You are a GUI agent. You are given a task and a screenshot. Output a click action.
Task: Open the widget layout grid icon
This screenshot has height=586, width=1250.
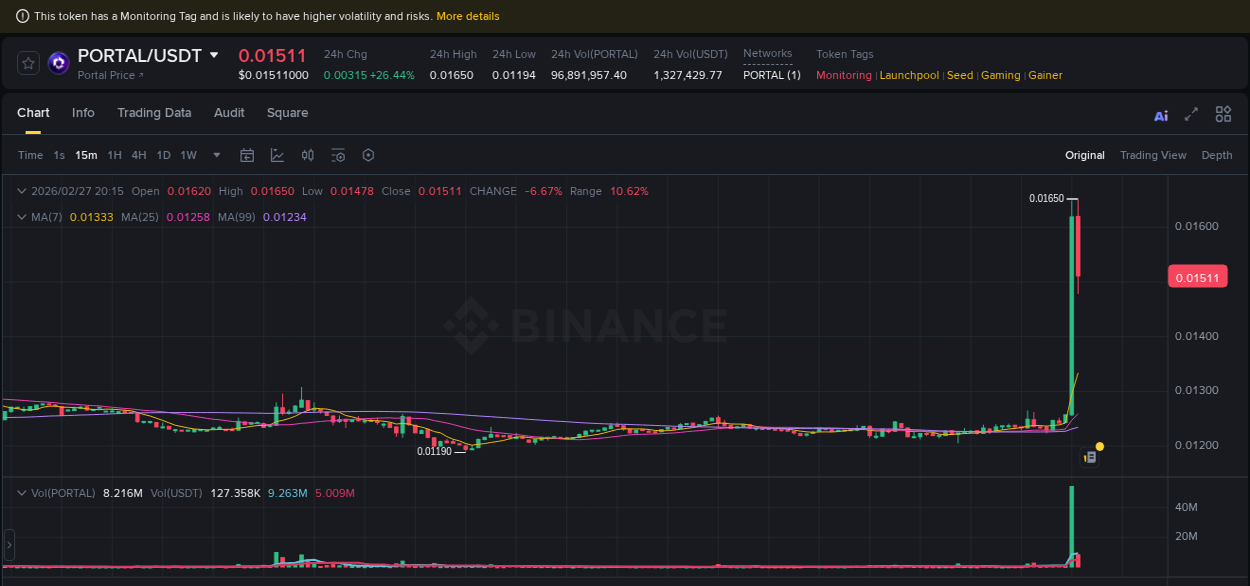1223,114
